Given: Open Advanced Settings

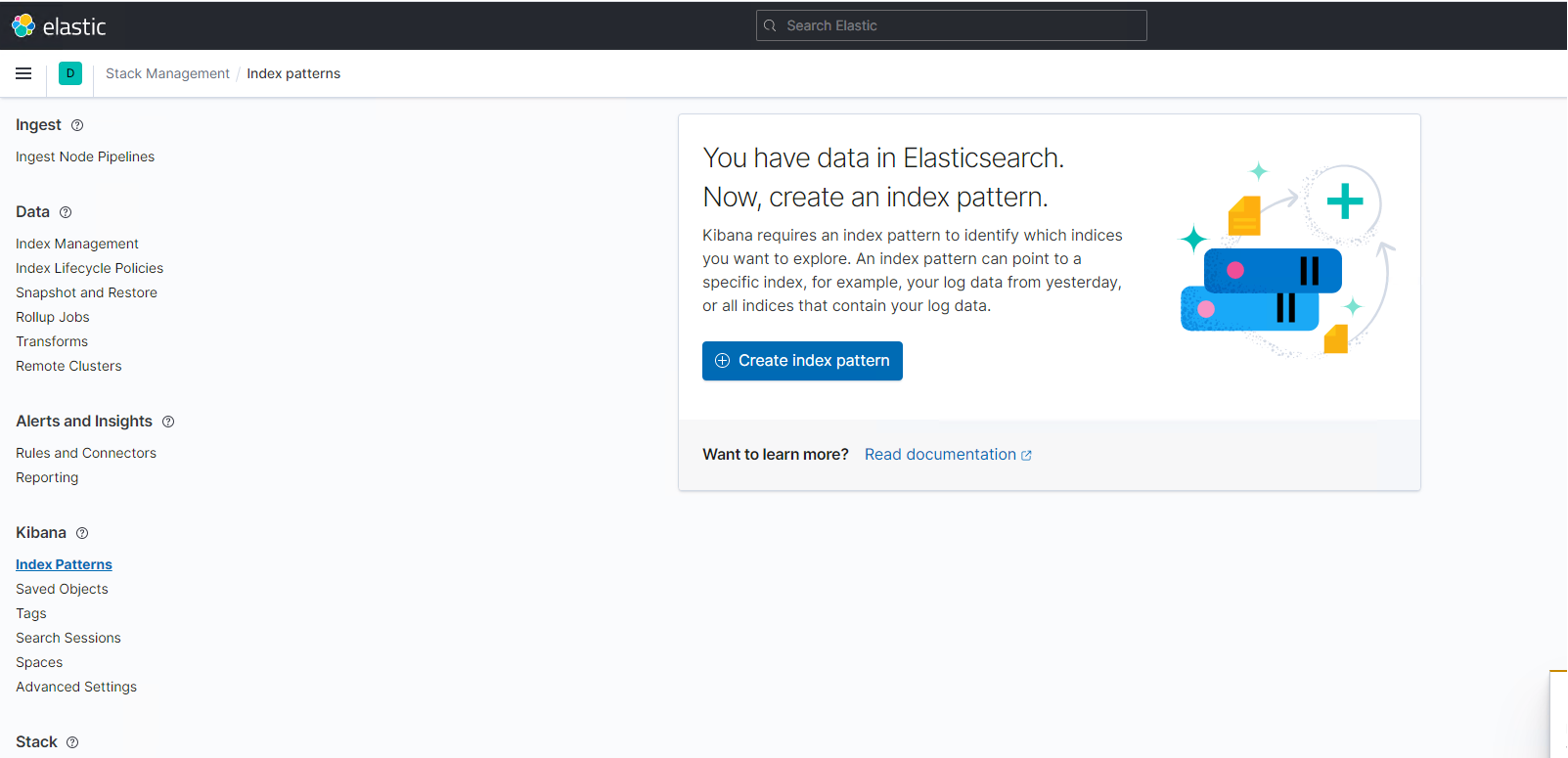Looking at the screenshot, I should tap(76, 687).
